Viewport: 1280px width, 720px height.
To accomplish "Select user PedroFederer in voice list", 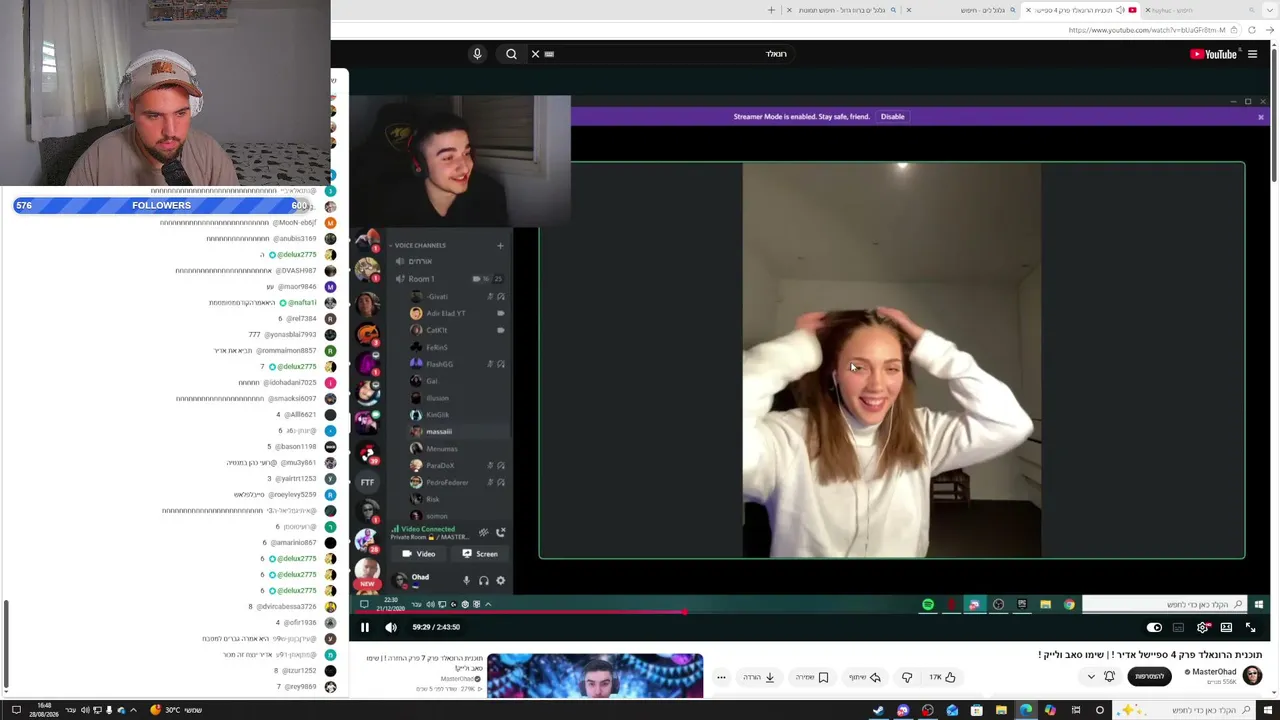I will [x=446, y=483].
